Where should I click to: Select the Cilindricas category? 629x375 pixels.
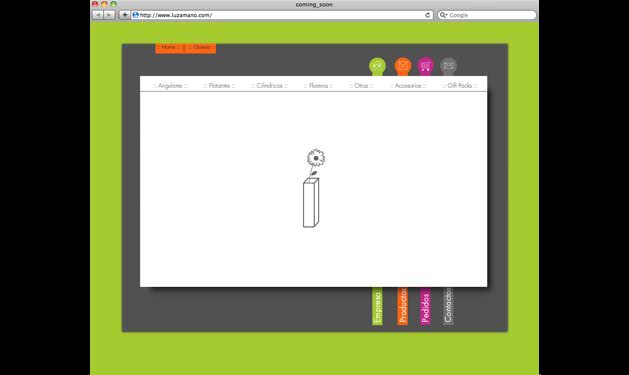(269, 85)
